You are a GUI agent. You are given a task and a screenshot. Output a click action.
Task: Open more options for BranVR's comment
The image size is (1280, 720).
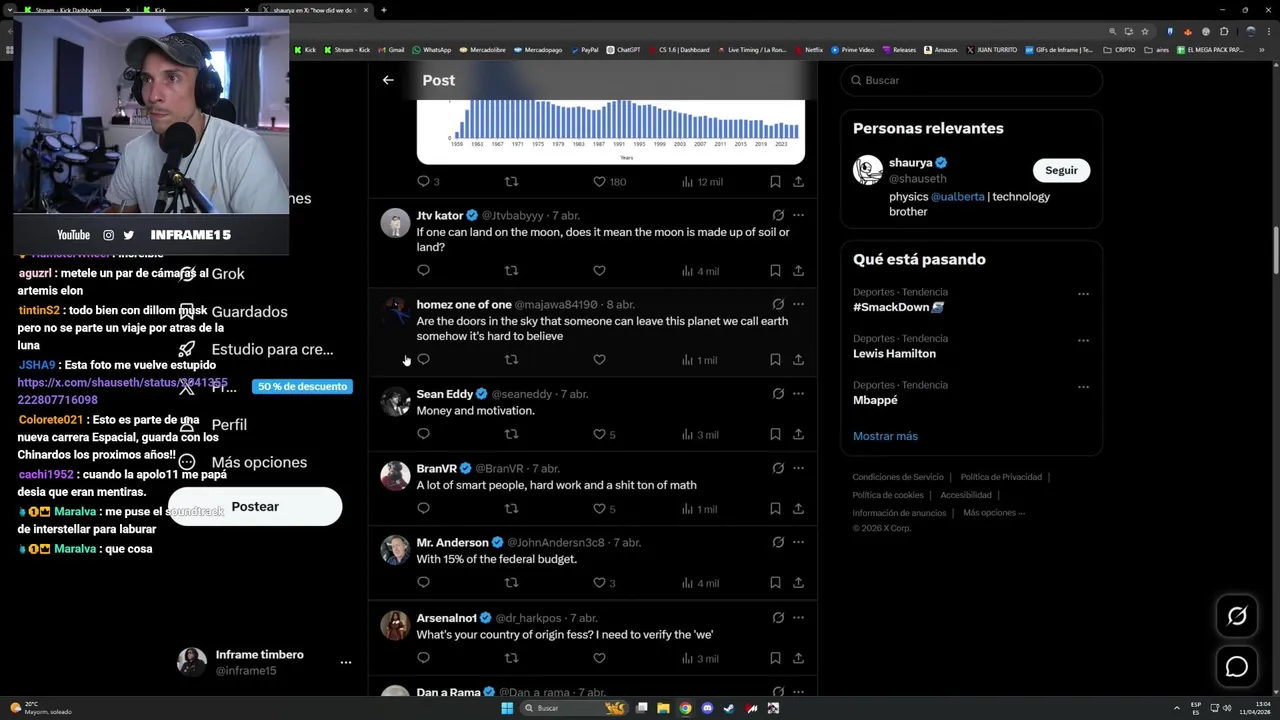[798, 468]
